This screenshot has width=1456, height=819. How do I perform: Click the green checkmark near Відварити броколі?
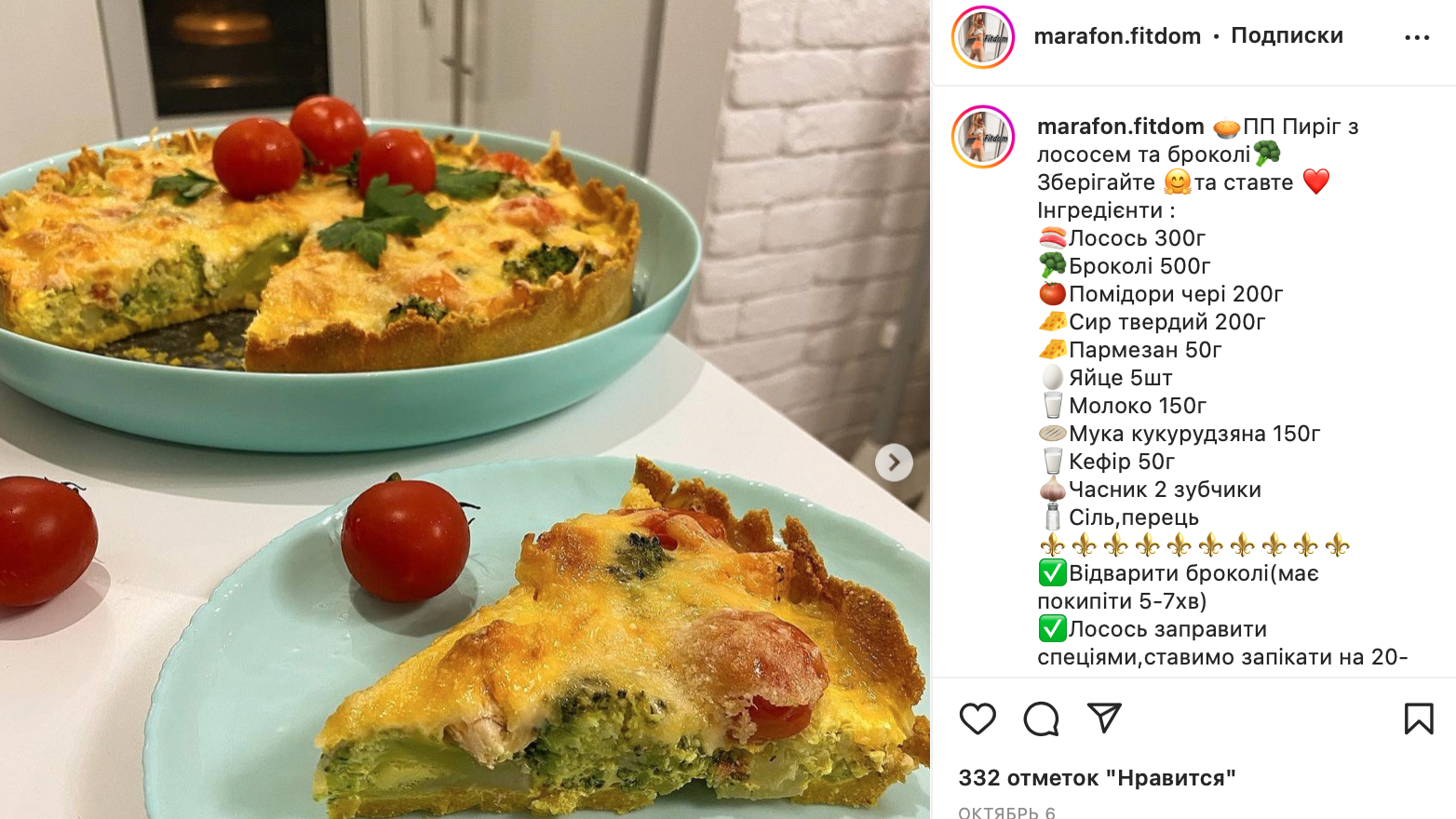click(1052, 572)
